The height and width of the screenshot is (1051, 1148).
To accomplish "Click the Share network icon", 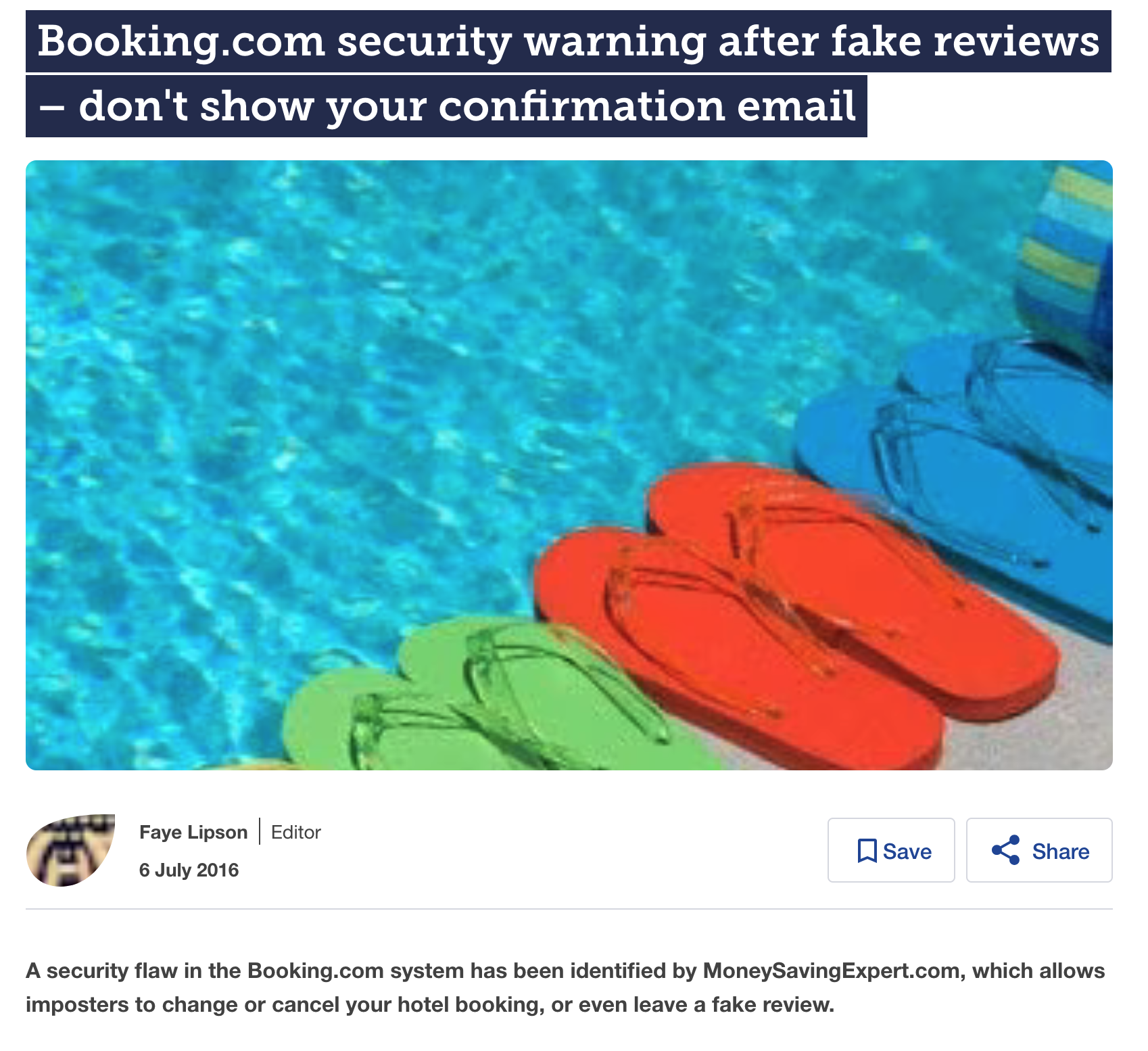I will pyautogui.click(x=1005, y=850).
